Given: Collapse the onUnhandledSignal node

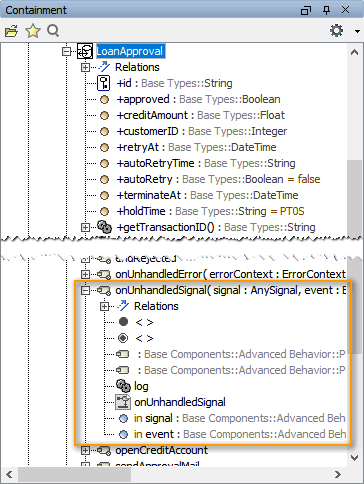Looking at the screenshot, I should [x=85, y=290].
